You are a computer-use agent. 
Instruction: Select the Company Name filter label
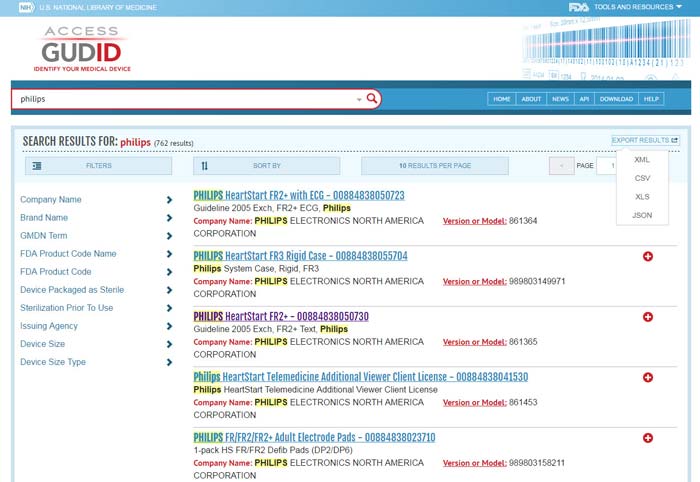point(51,199)
